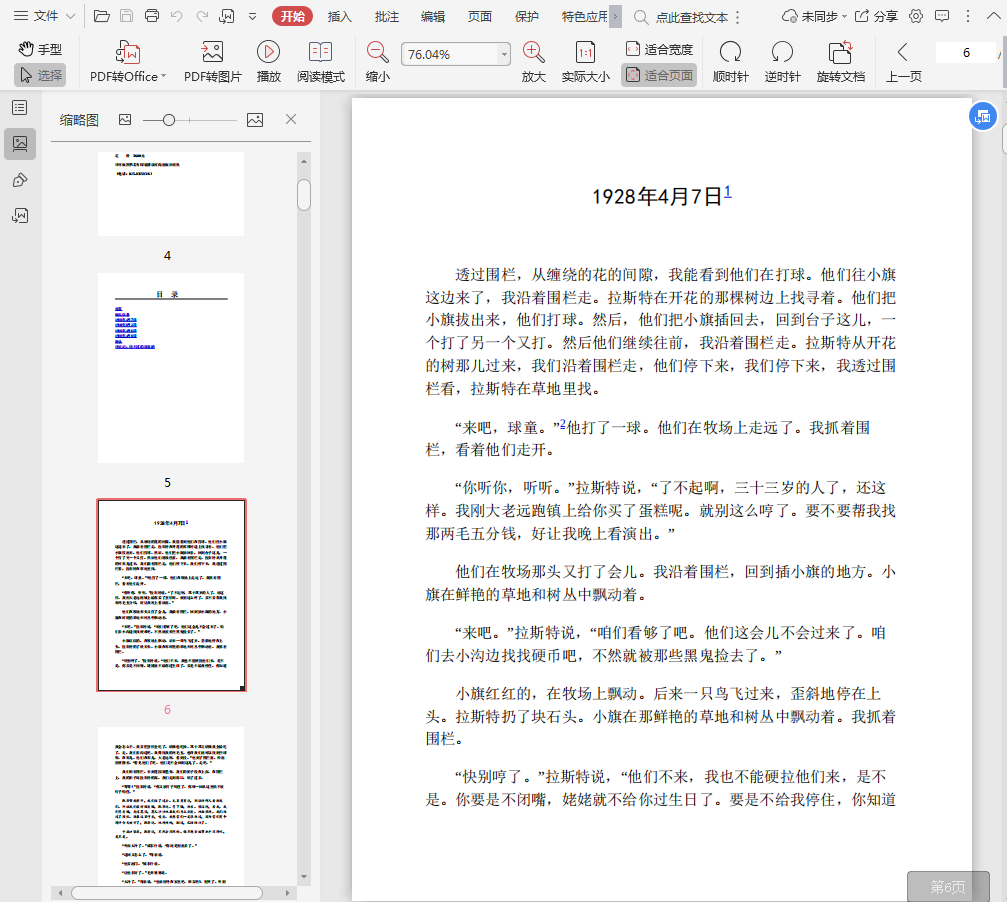
Task: Start 播放 slideshow playback
Action: pyautogui.click(x=268, y=62)
